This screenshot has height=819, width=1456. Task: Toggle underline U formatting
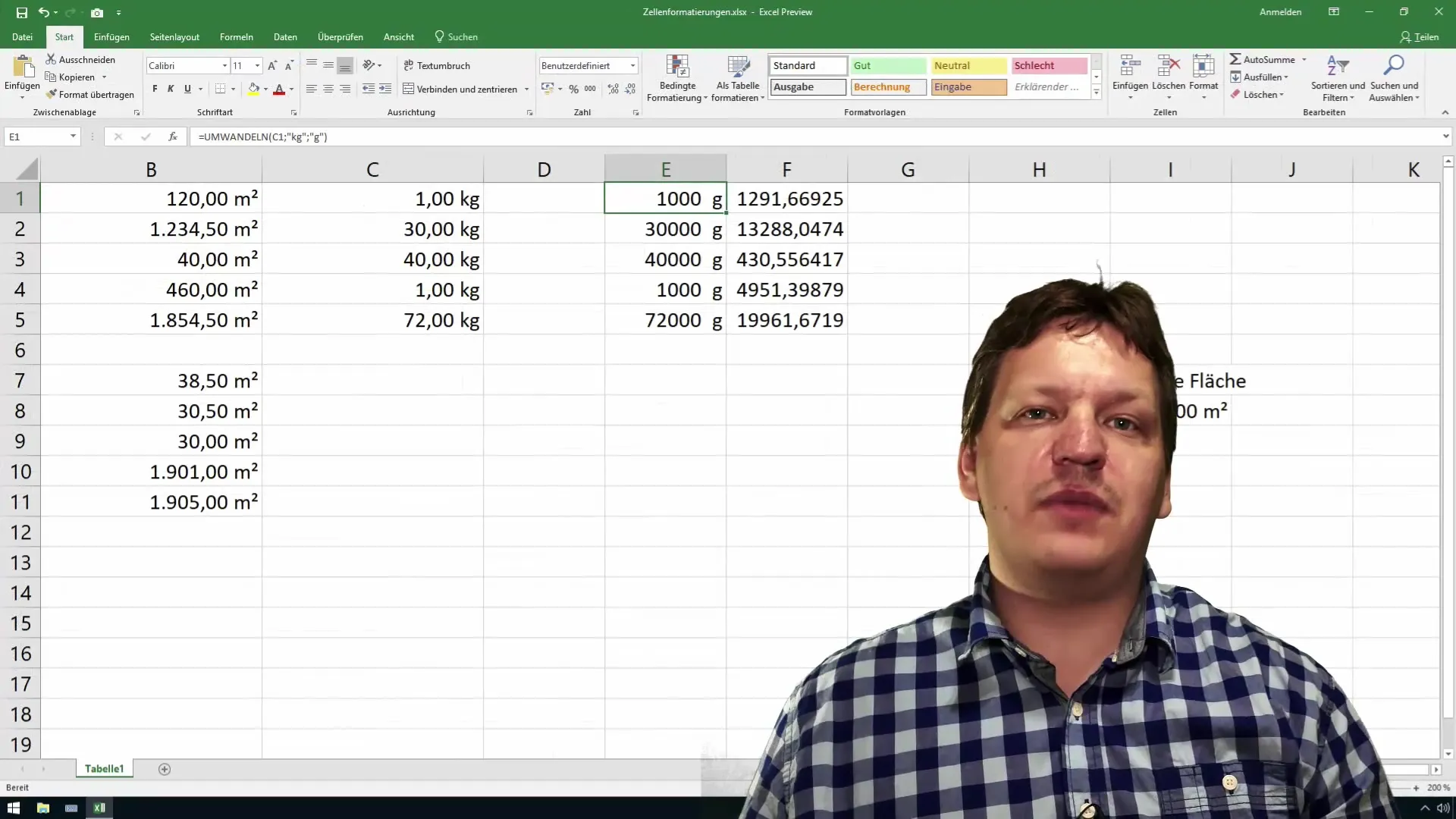point(187,89)
